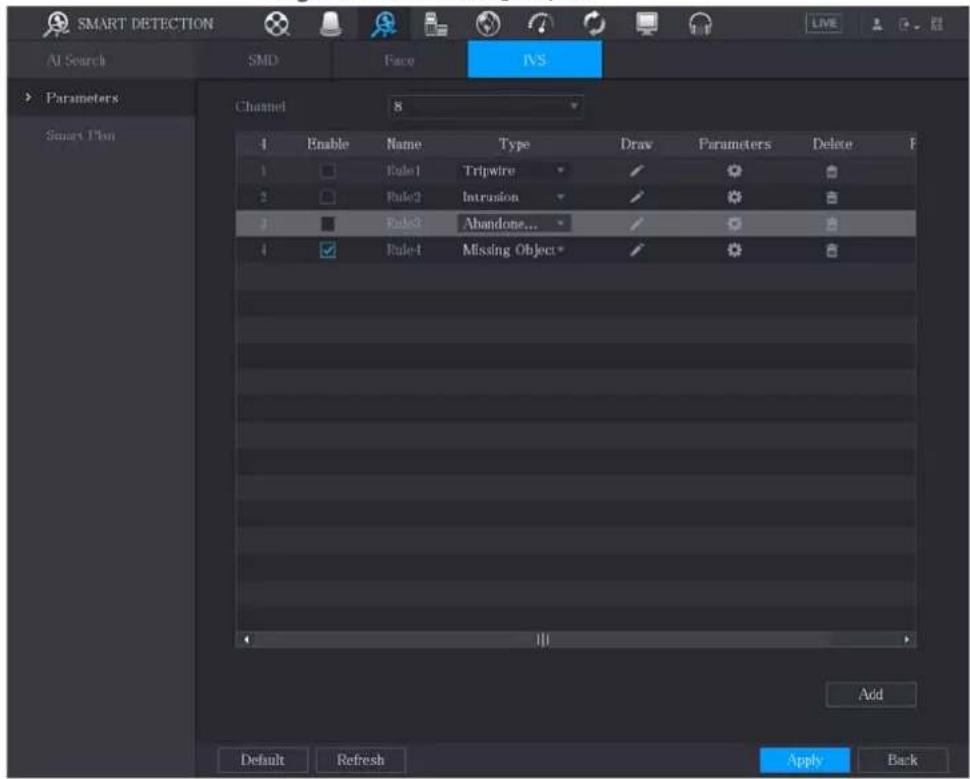Draw the Rule2 intrusion rule
Viewport: 970px width, 779px height.
tap(636, 197)
